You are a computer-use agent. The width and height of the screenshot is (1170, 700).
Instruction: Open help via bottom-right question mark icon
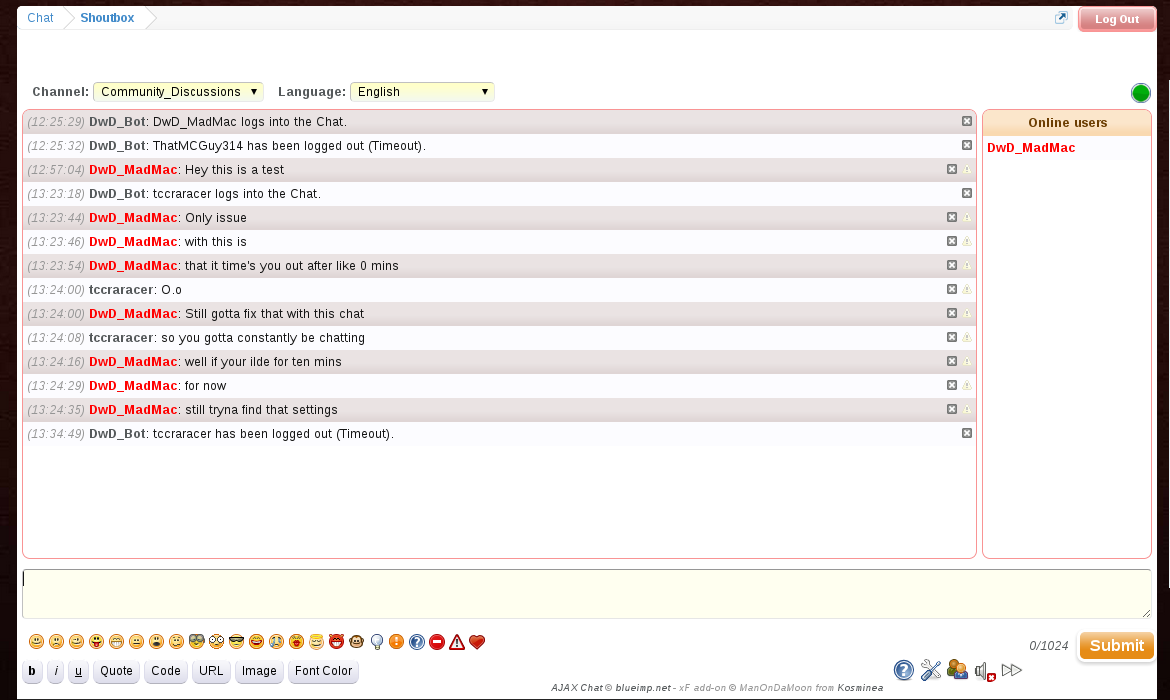pos(904,670)
